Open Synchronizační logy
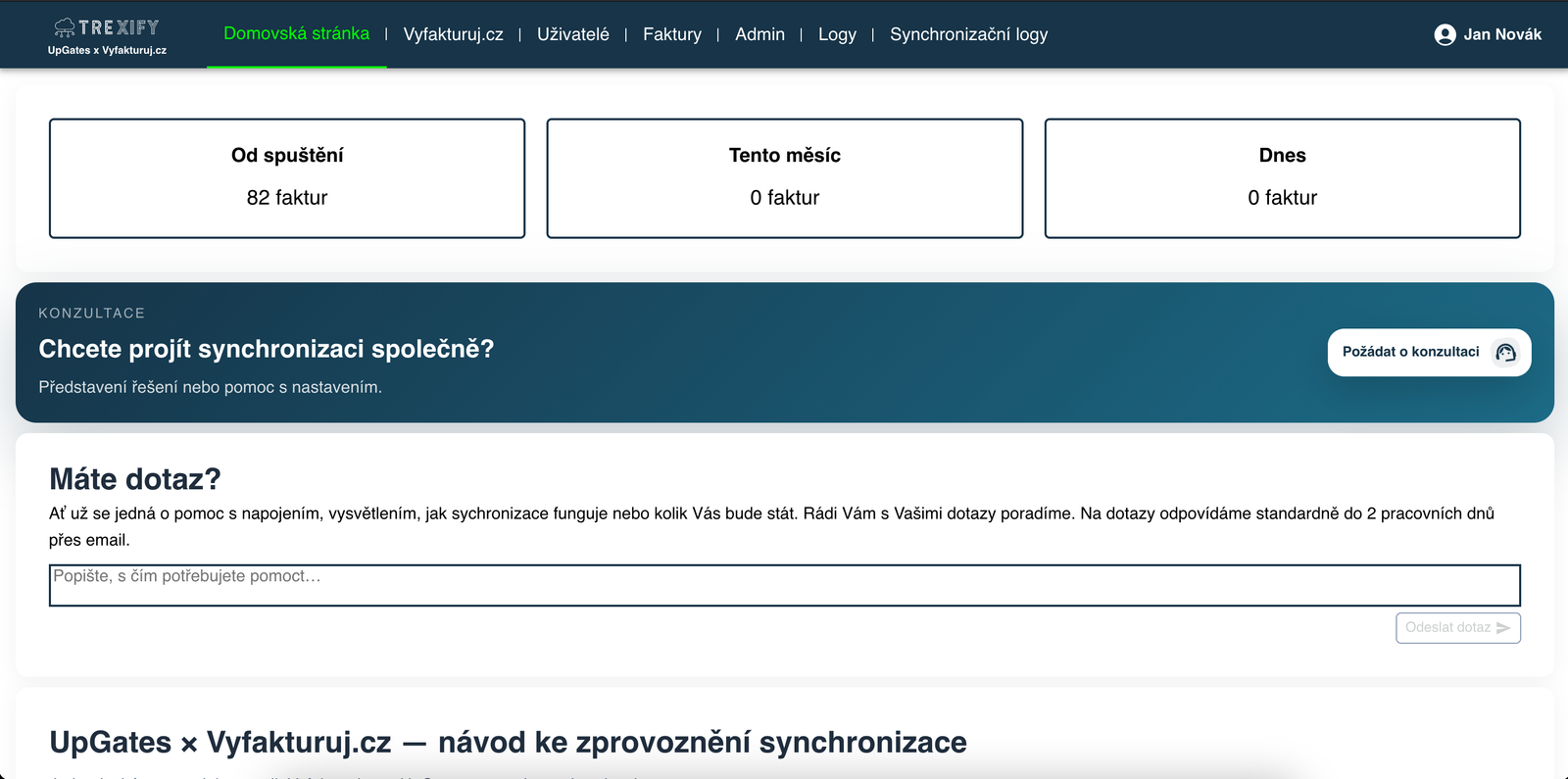 pos(969,34)
